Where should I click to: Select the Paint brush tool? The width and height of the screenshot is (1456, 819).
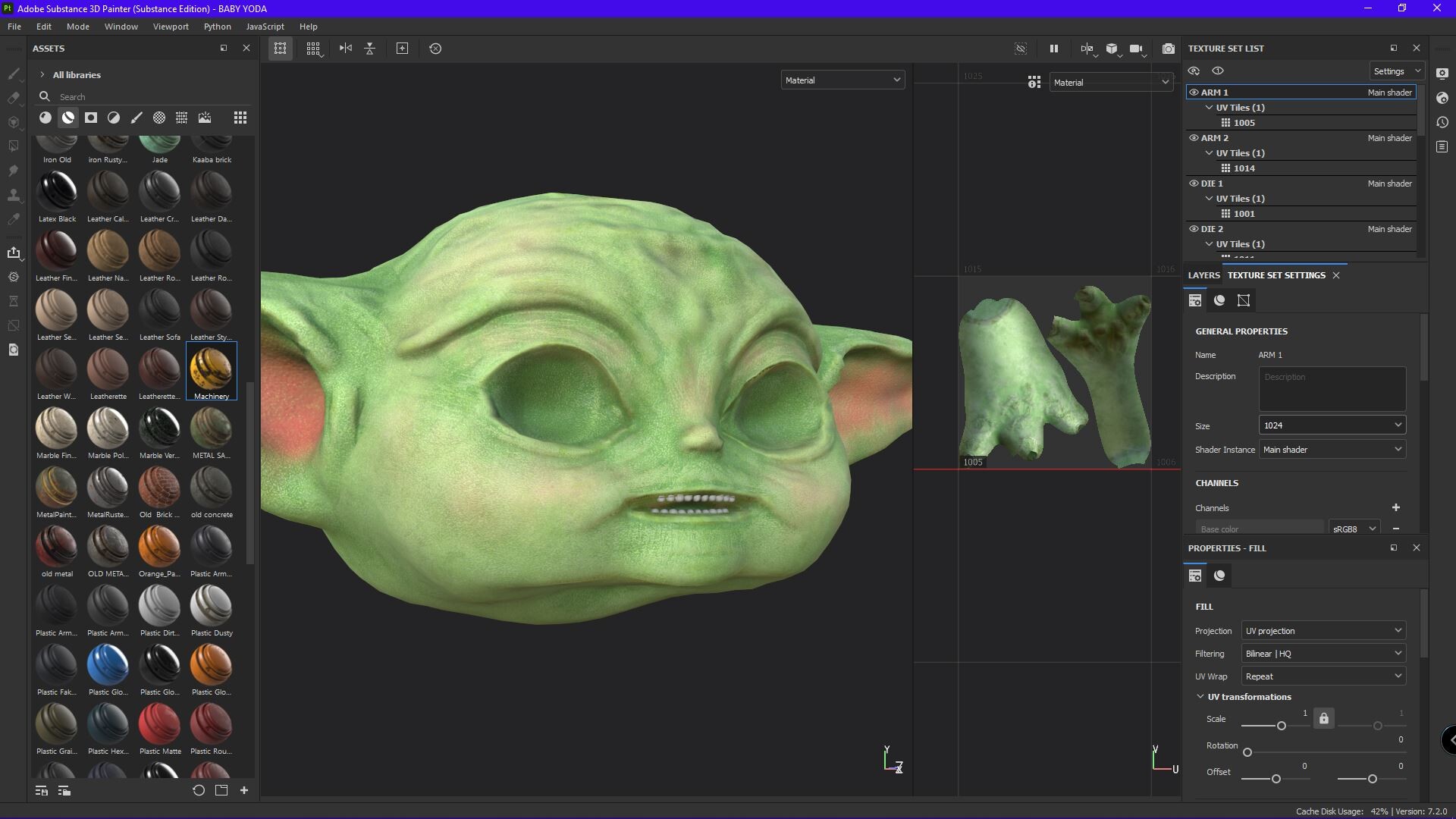click(x=14, y=74)
